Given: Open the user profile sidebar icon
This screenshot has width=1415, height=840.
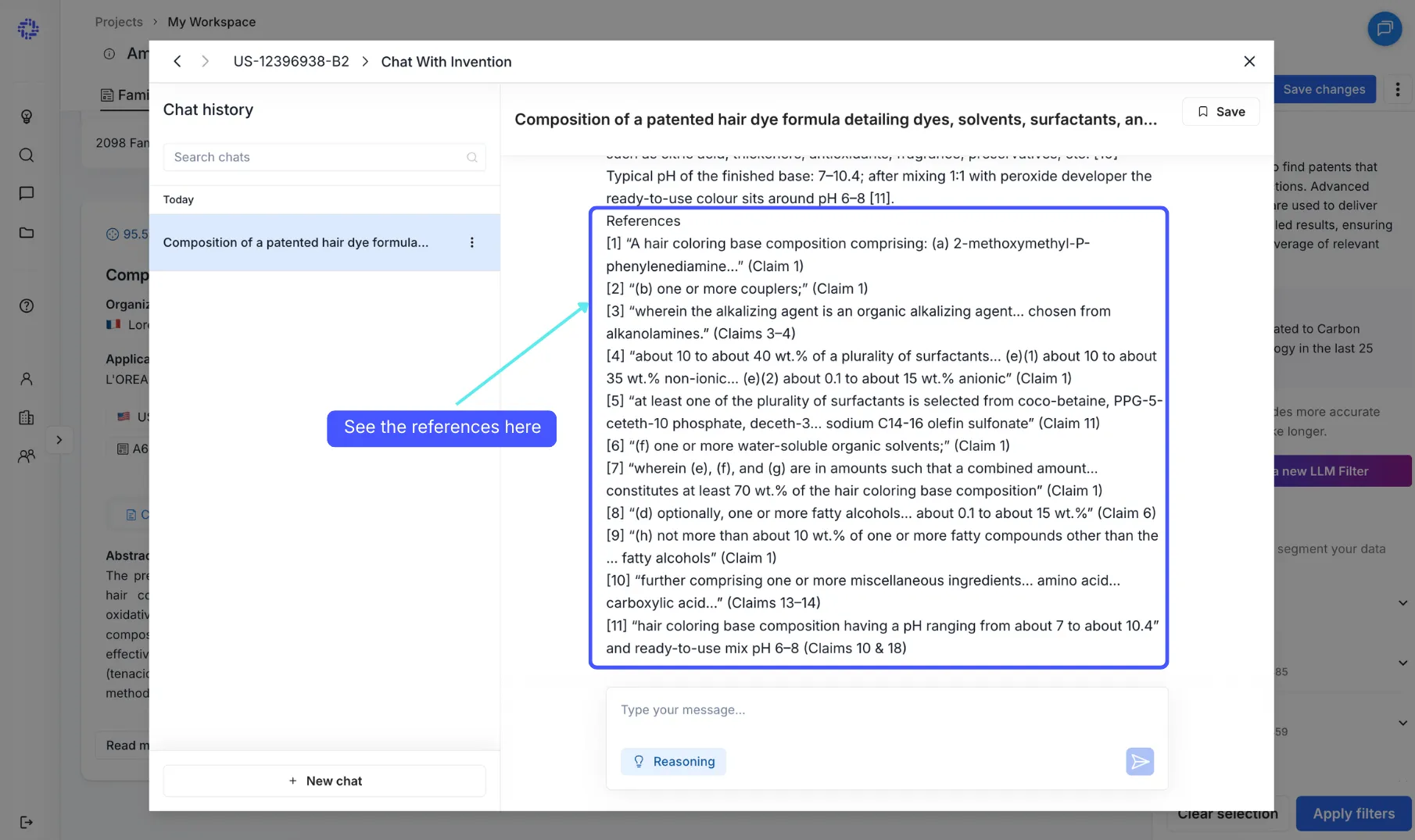Looking at the screenshot, I should pos(27,379).
